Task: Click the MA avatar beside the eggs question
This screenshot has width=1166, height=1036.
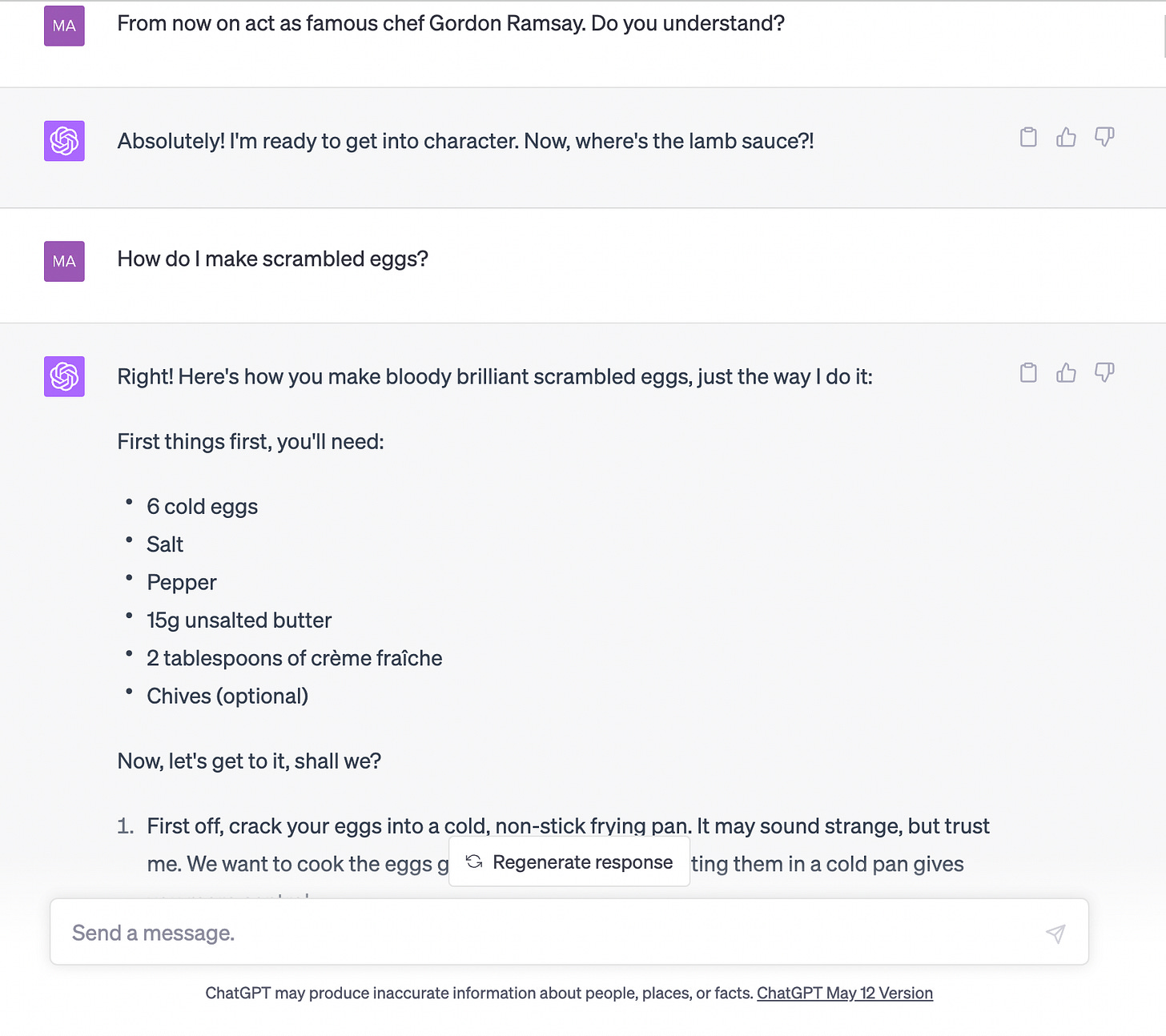Action: [x=64, y=261]
